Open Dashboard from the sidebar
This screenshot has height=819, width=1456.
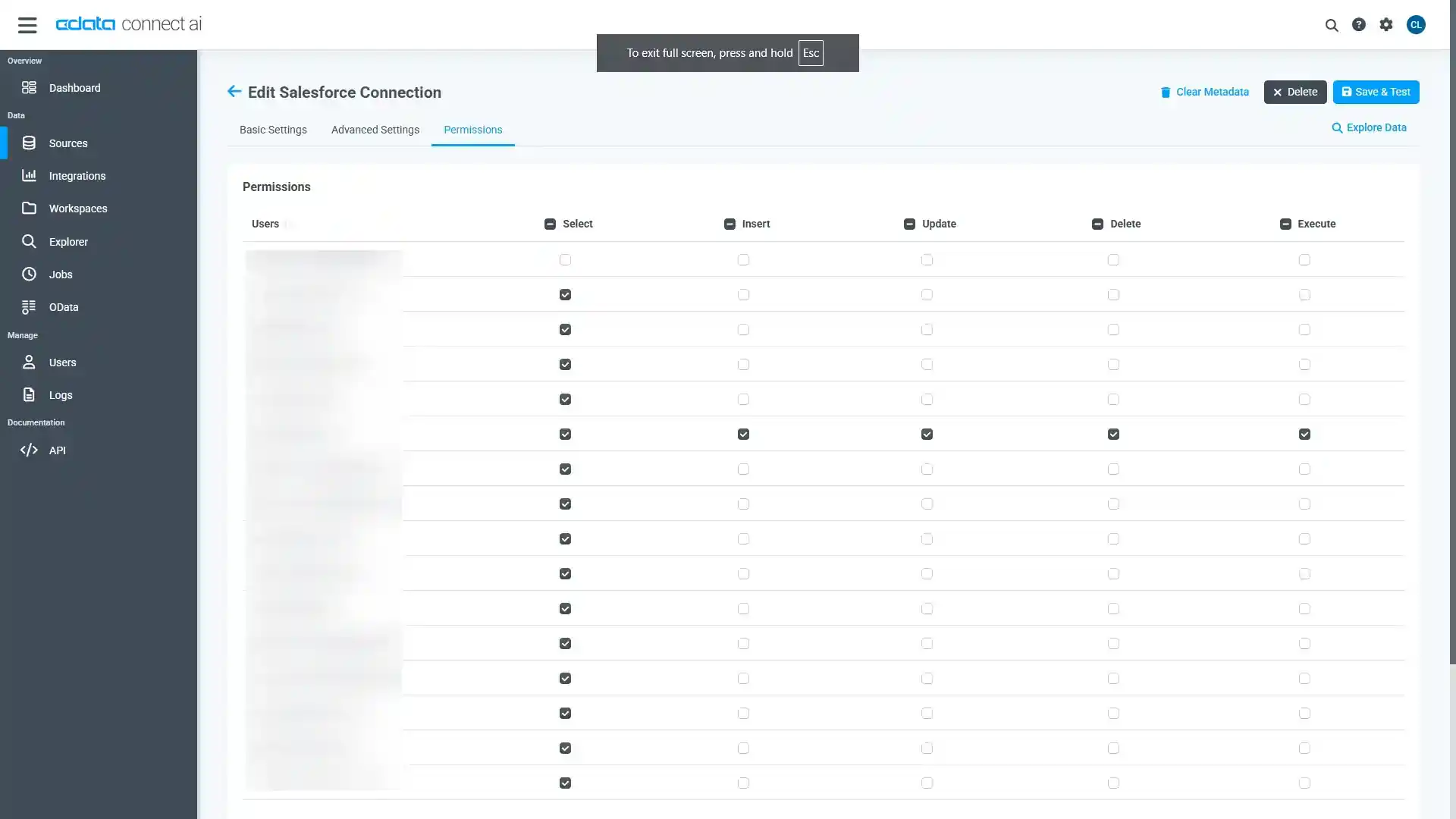click(74, 88)
